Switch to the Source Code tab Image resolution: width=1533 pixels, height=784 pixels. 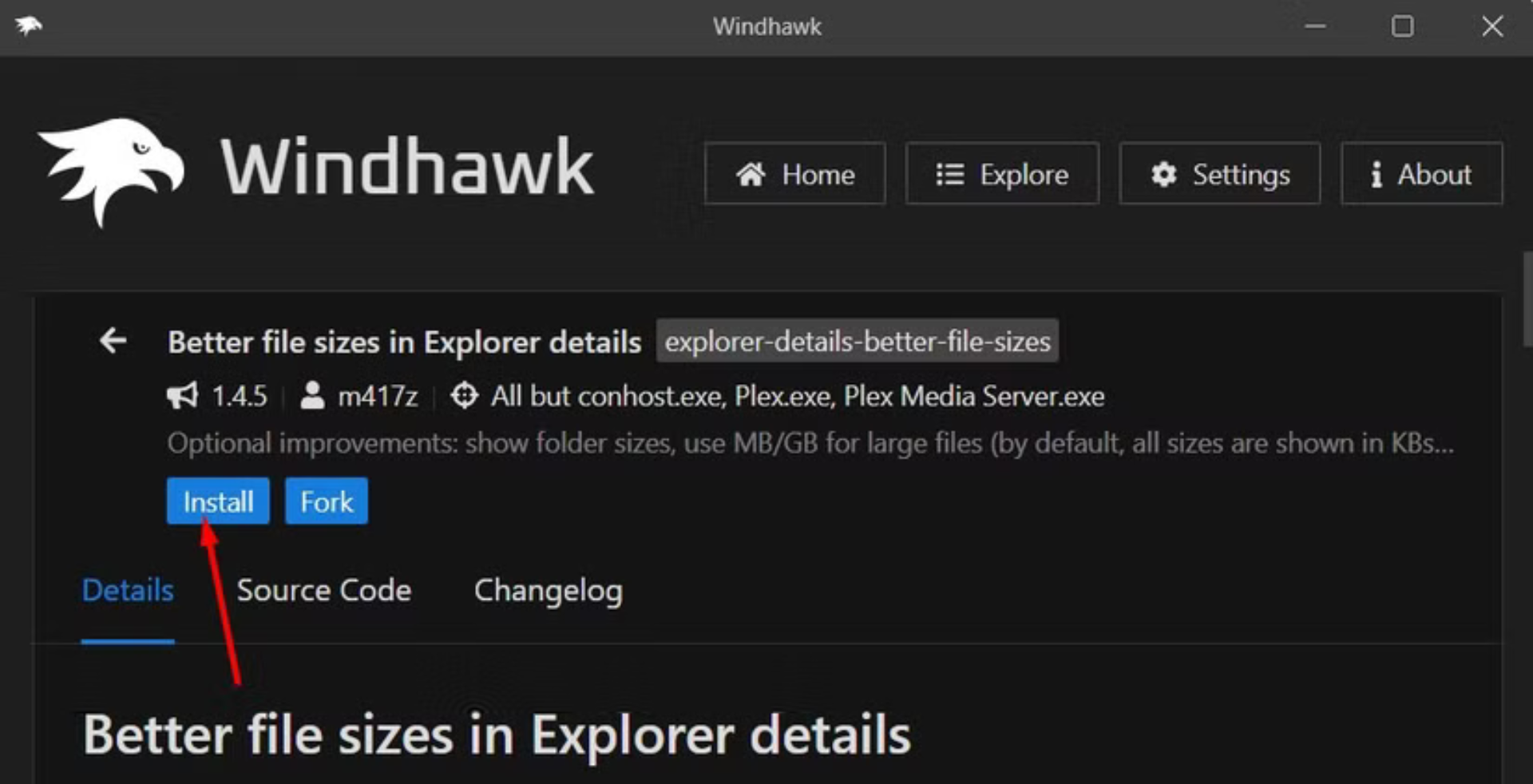324,591
